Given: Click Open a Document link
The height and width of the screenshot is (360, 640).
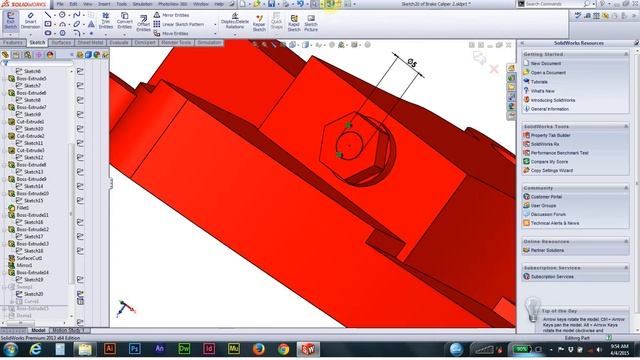Looking at the screenshot, I should [548, 73].
